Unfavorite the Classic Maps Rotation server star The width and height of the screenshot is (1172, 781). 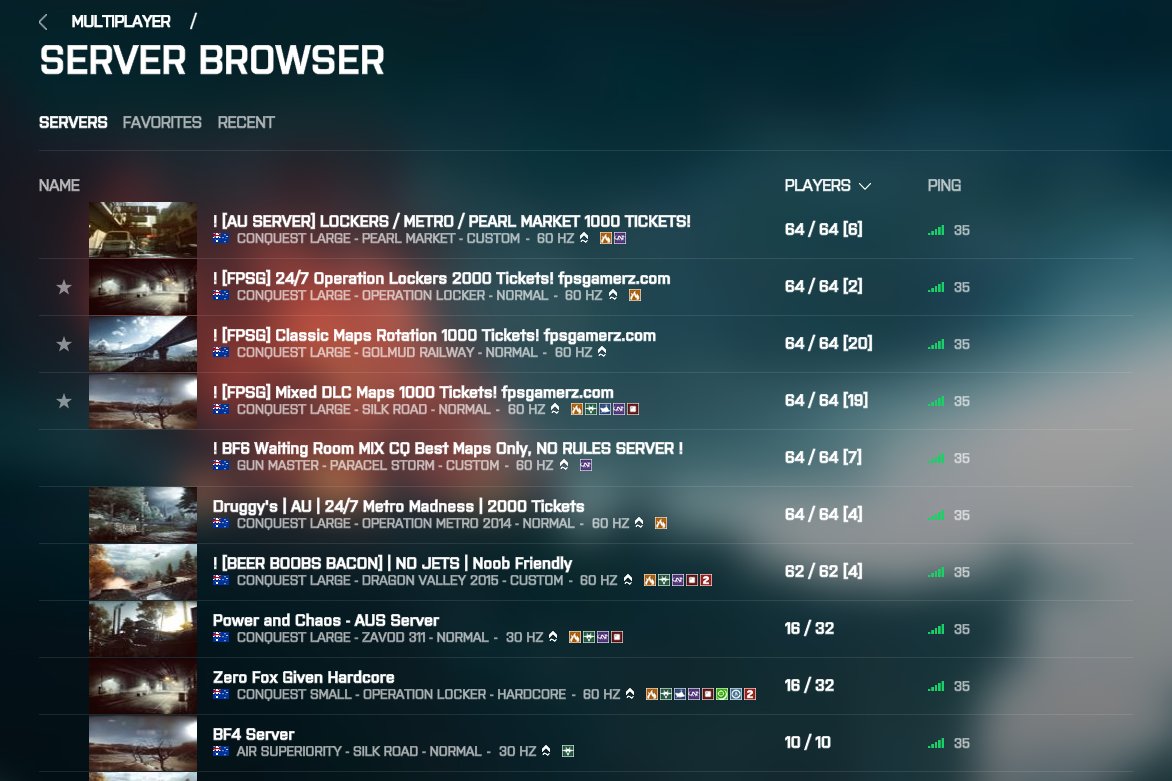(x=64, y=344)
